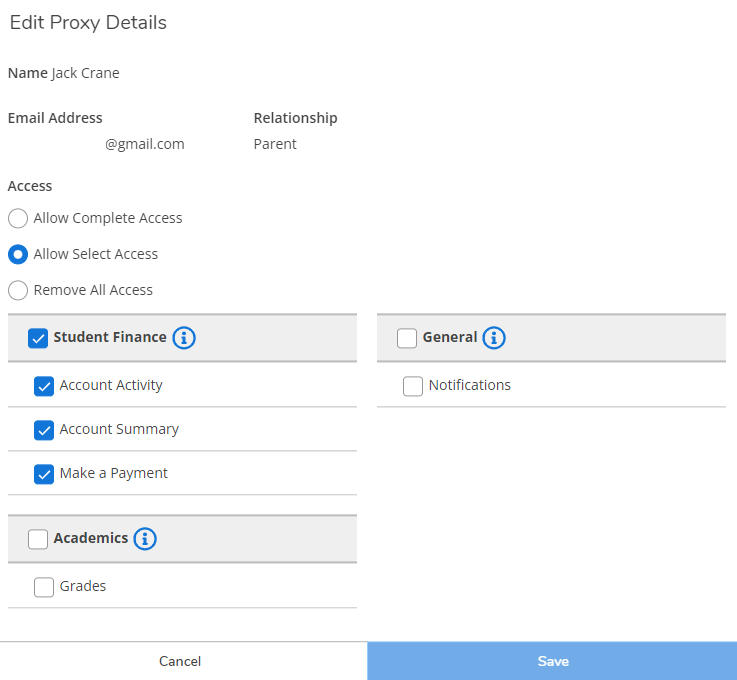
Task: Select Remove All Access radio button
Action: pyautogui.click(x=18, y=290)
